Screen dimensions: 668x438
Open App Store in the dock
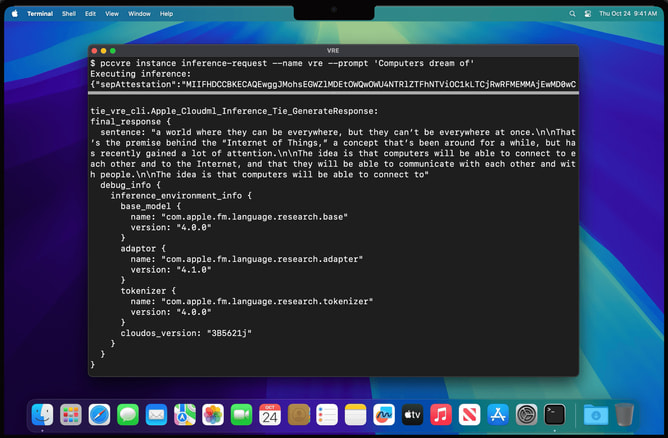point(498,415)
